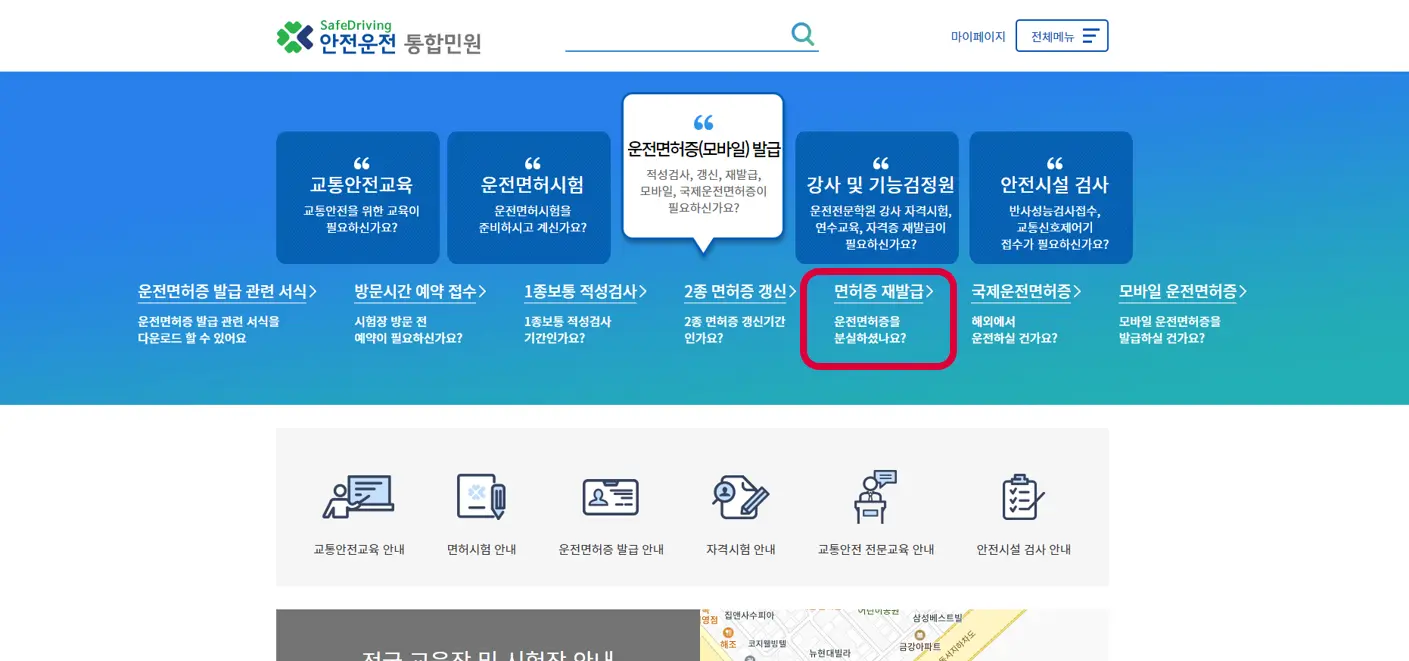Click the 교통안전 전문교육 안내 lecturer icon
The width and height of the screenshot is (1409, 661).
tap(873, 497)
